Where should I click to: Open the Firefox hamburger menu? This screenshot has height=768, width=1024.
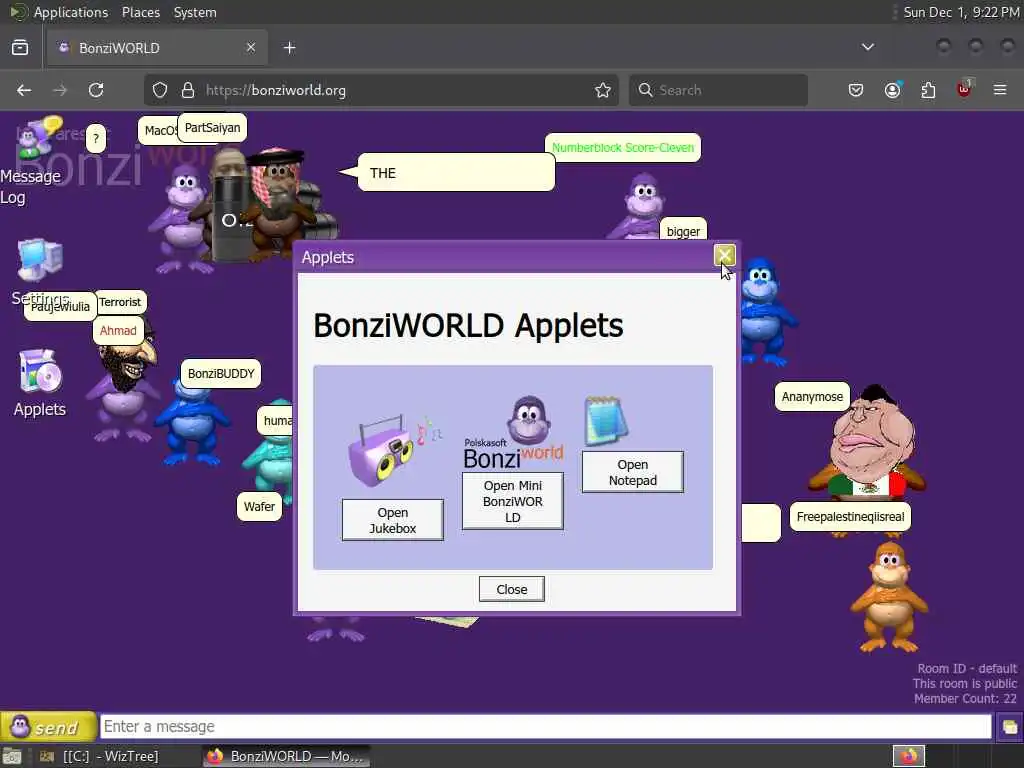point(1000,90)
